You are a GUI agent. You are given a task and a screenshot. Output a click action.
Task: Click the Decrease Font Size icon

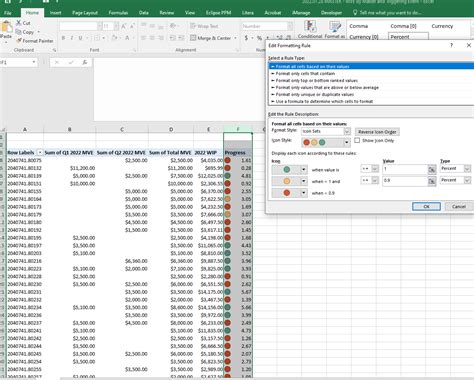[132, 26]
